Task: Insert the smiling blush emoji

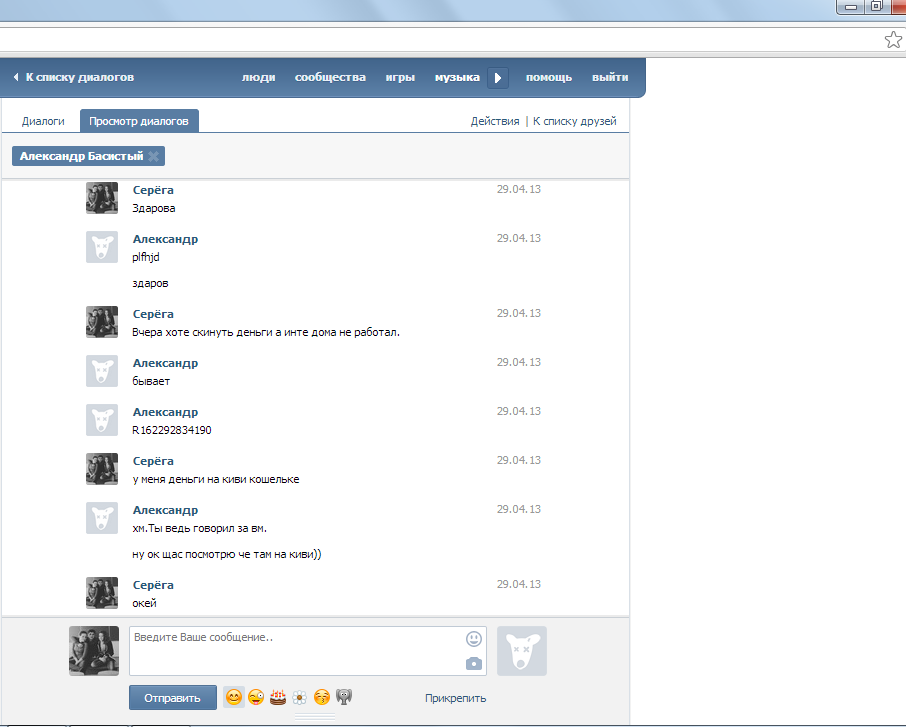Action: [x=234, y=698]
